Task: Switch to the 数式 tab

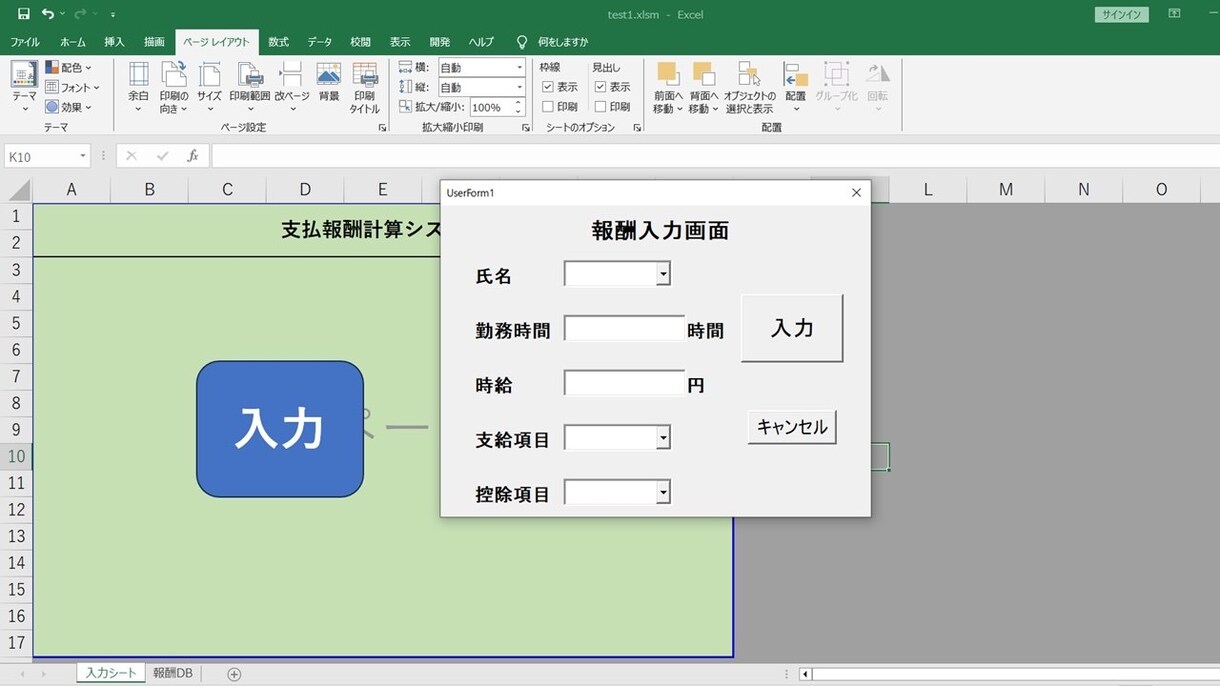Action: click(278, 42)
